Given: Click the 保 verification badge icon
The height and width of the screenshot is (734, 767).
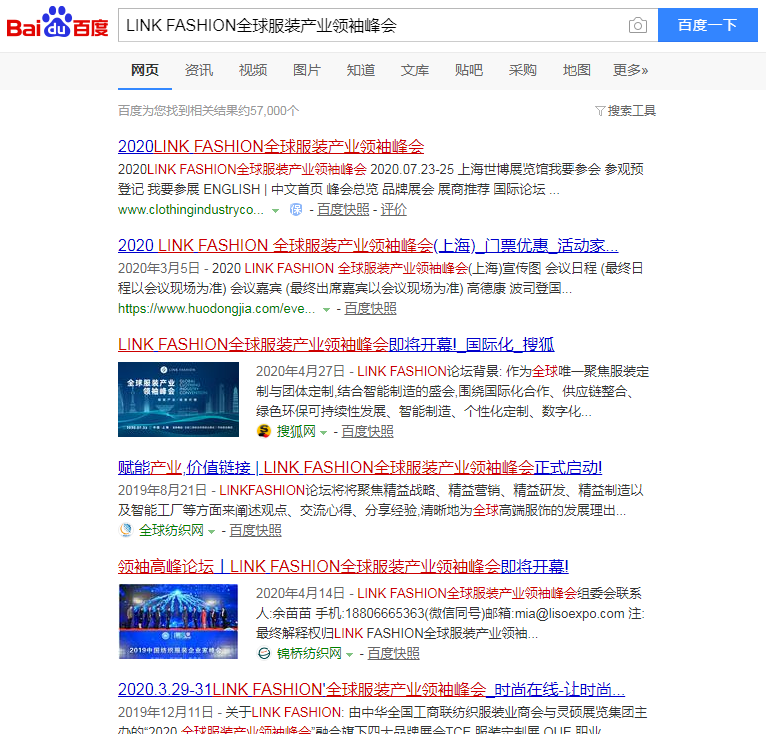Looking at the screenshot, I should [296, 210].
